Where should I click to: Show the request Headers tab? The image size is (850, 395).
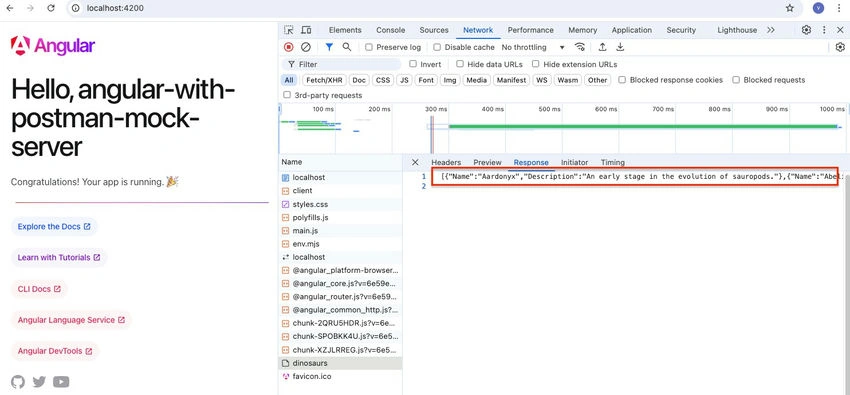pyautogui.click(x=446, y=163)
